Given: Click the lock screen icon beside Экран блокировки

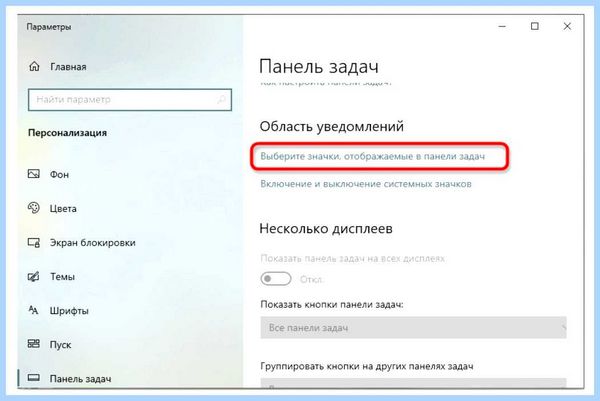Looking at the screenshot, I should click(x=34, y=243).
